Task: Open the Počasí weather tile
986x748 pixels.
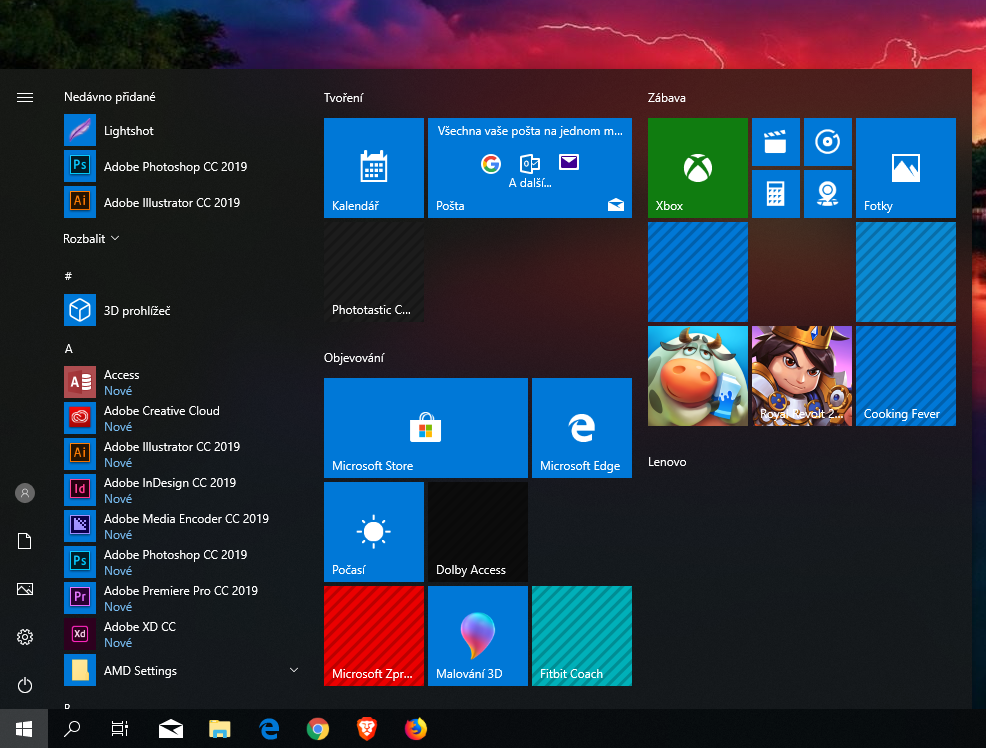Action: pyautogui.click(x=374, y=532)
